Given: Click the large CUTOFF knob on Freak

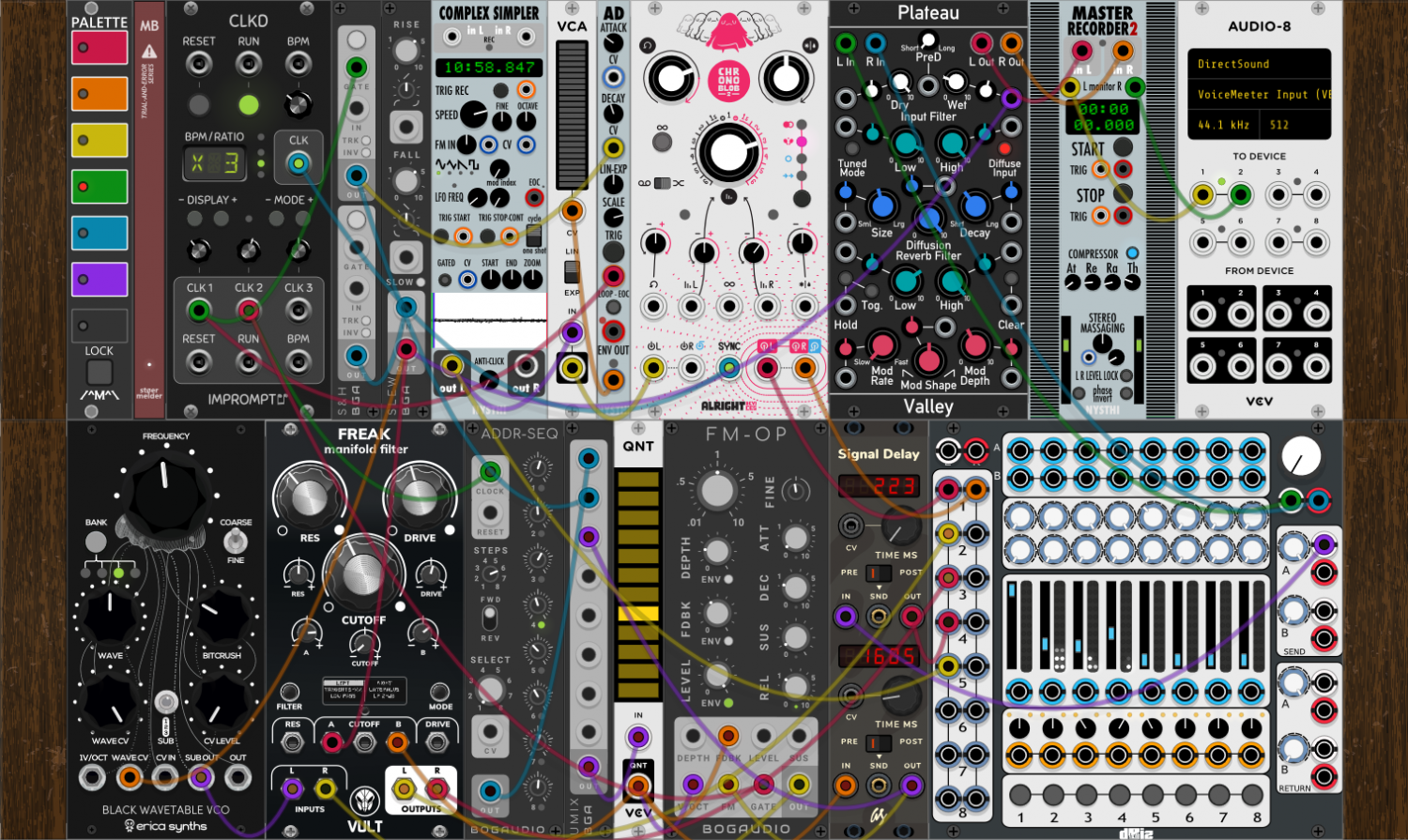Looking at the screenshot, I should point(362,574).
